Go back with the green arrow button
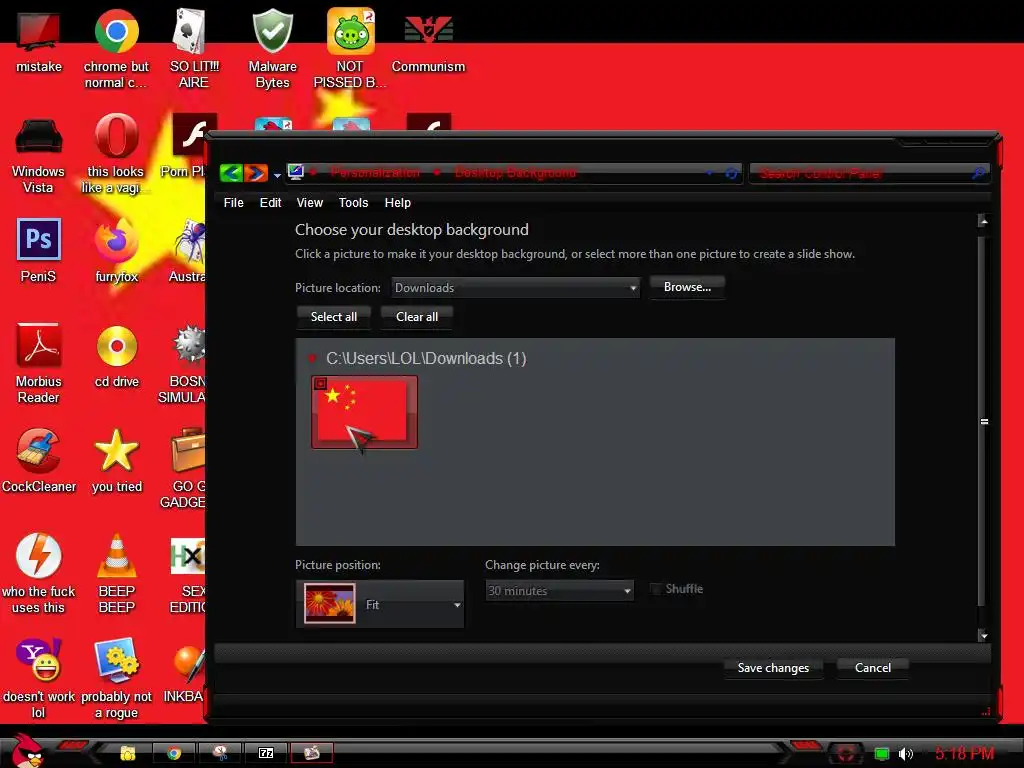 pyautogui.click(x=231, y=173)
